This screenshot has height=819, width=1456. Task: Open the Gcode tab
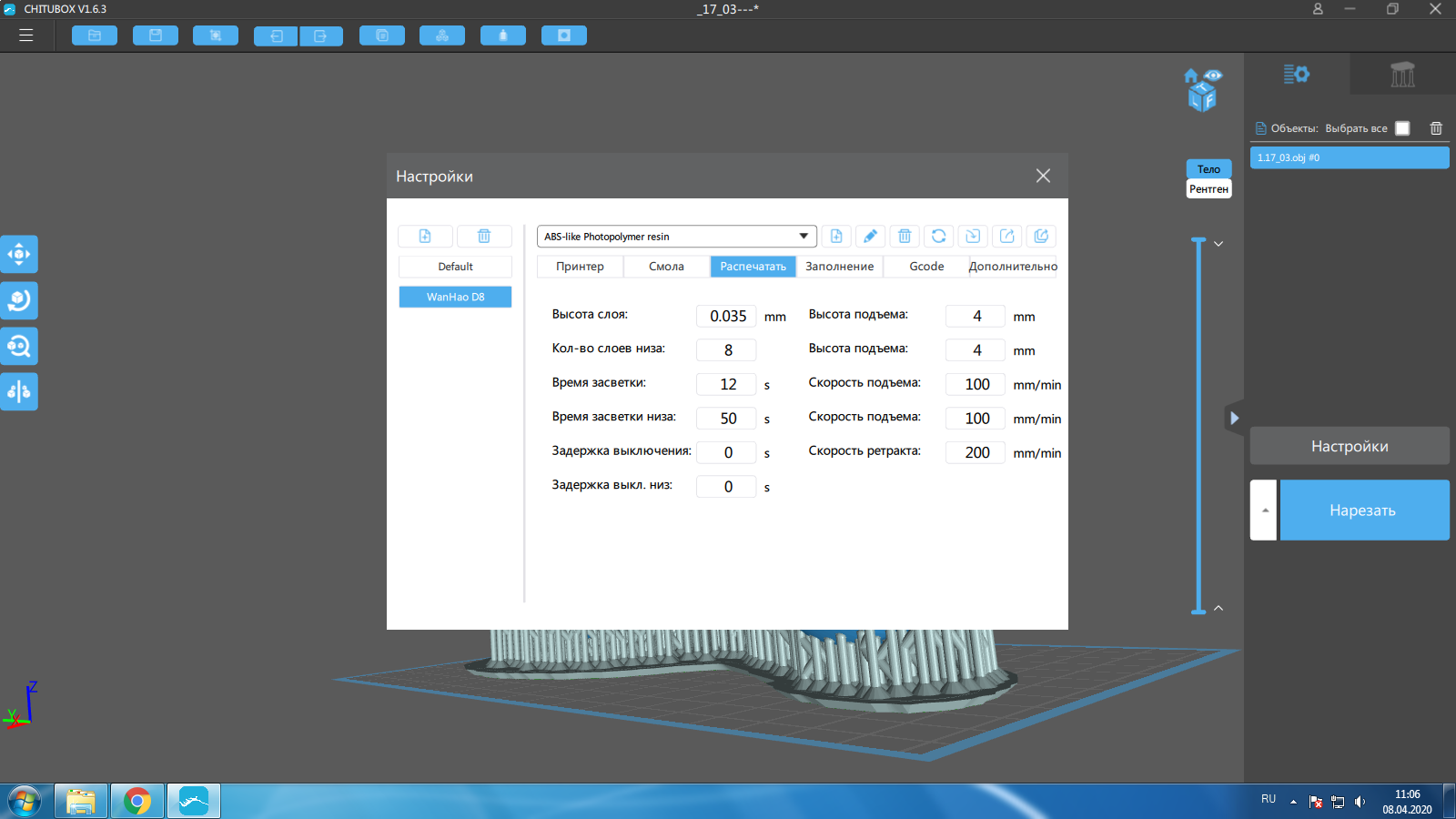[926, 267]
